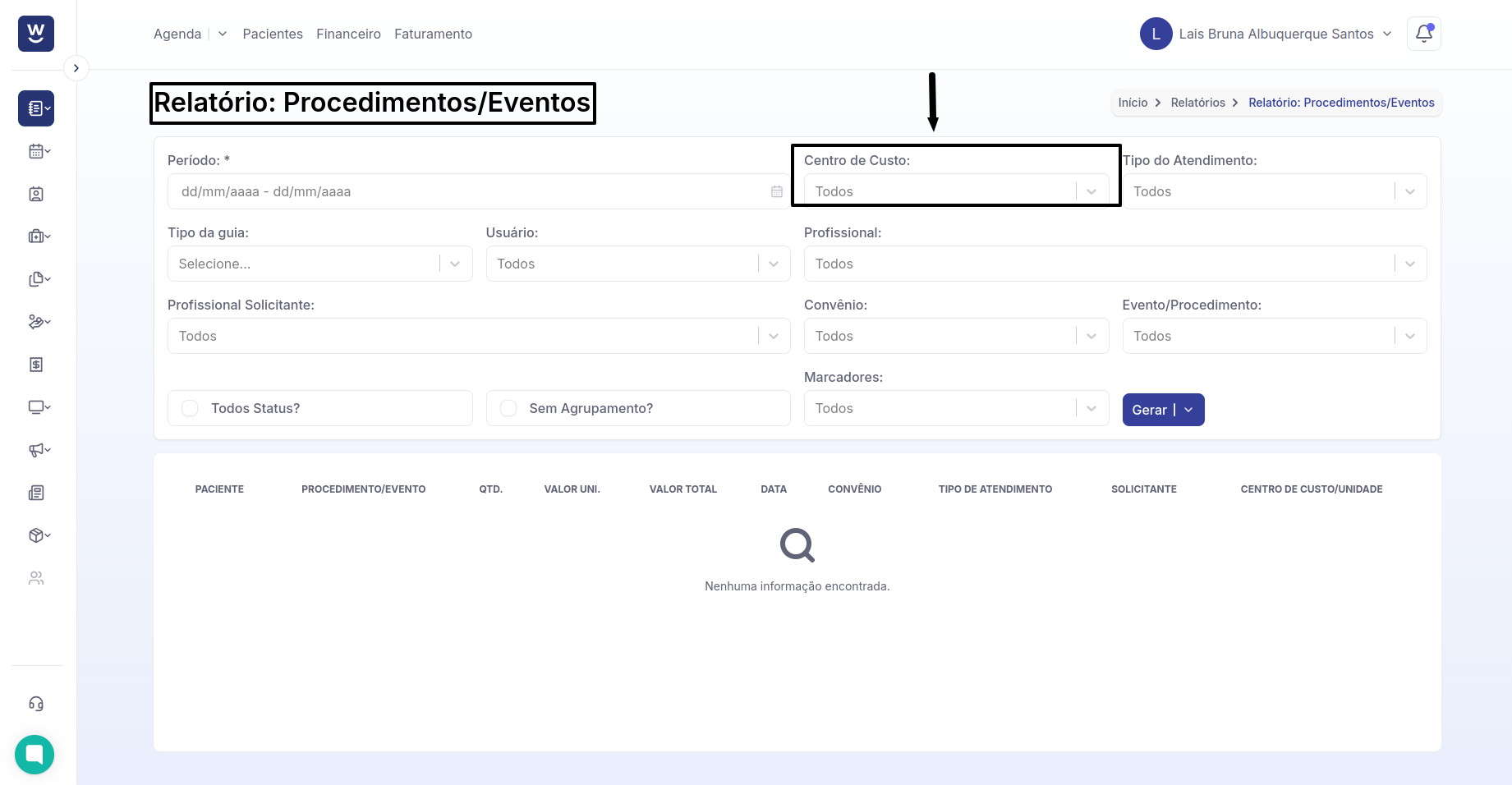Click the Nenhuma informação encontrada message

pyautogui.click(x=797, y=586)
